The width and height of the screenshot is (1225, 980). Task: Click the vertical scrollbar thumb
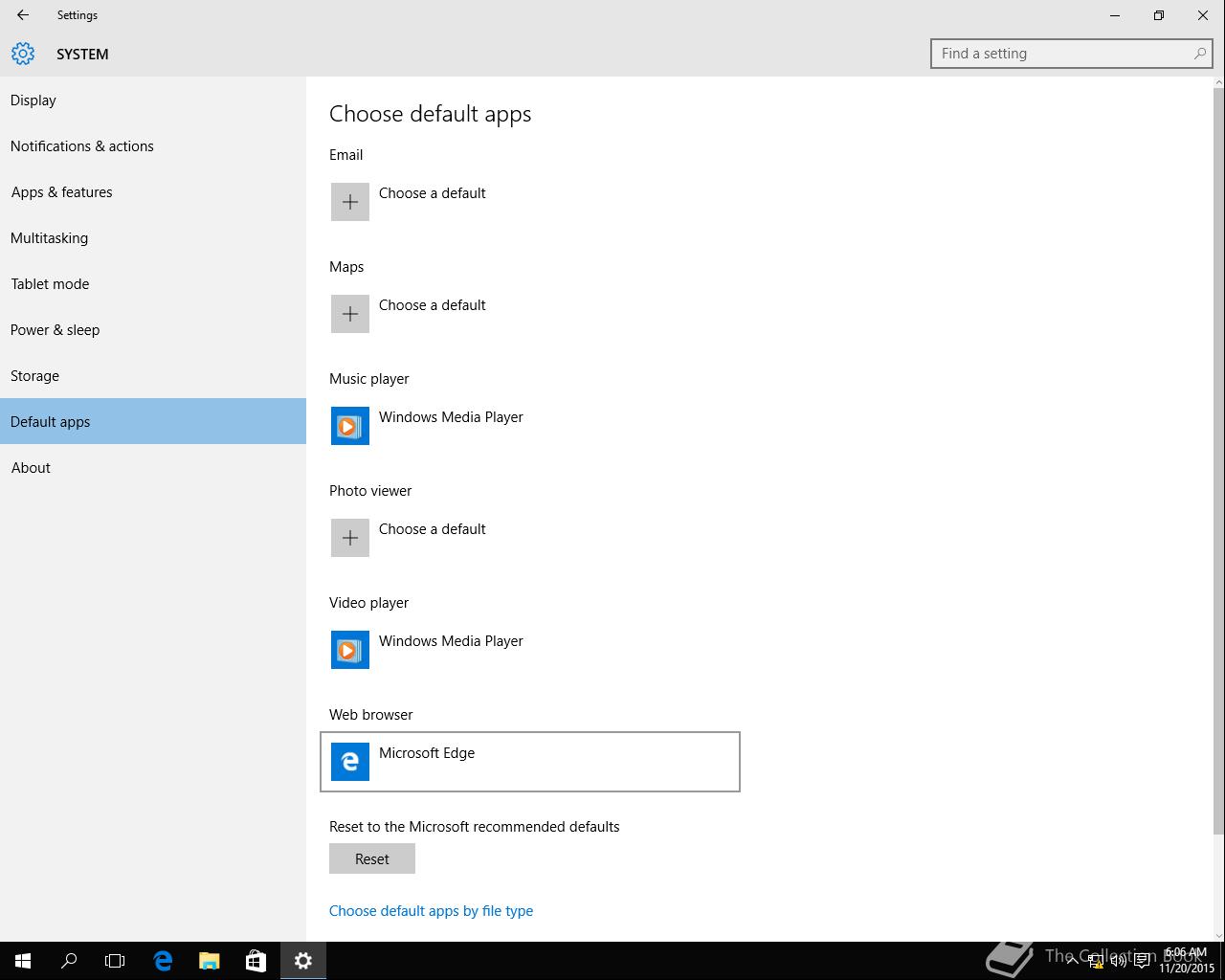coord(1218,461)
